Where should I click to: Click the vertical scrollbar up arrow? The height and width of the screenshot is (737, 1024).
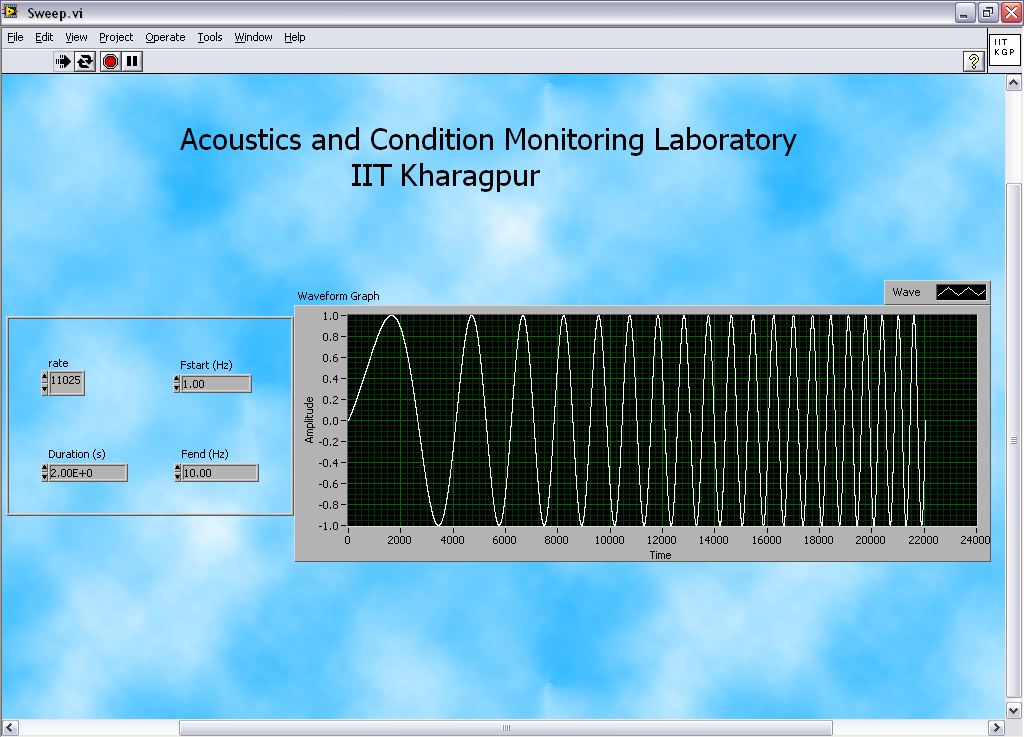tap(1014, 82)
